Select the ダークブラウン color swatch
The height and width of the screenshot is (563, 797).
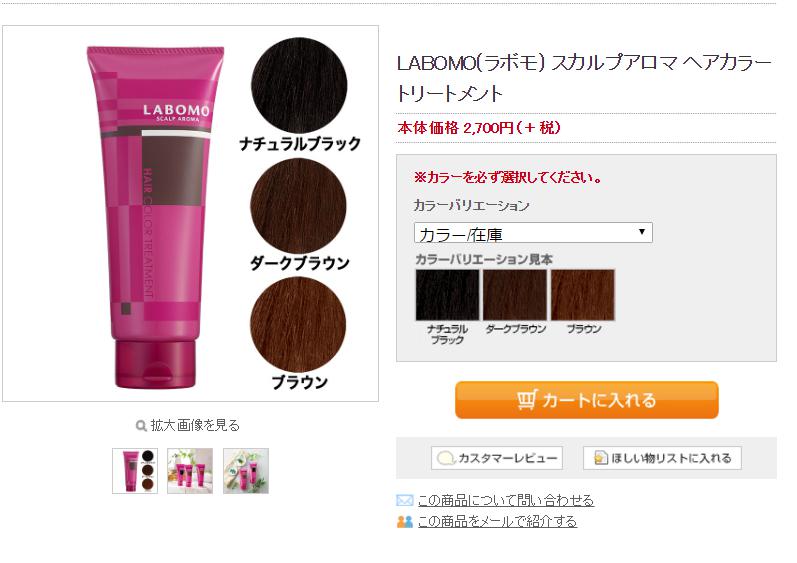(x=515, y=295)
